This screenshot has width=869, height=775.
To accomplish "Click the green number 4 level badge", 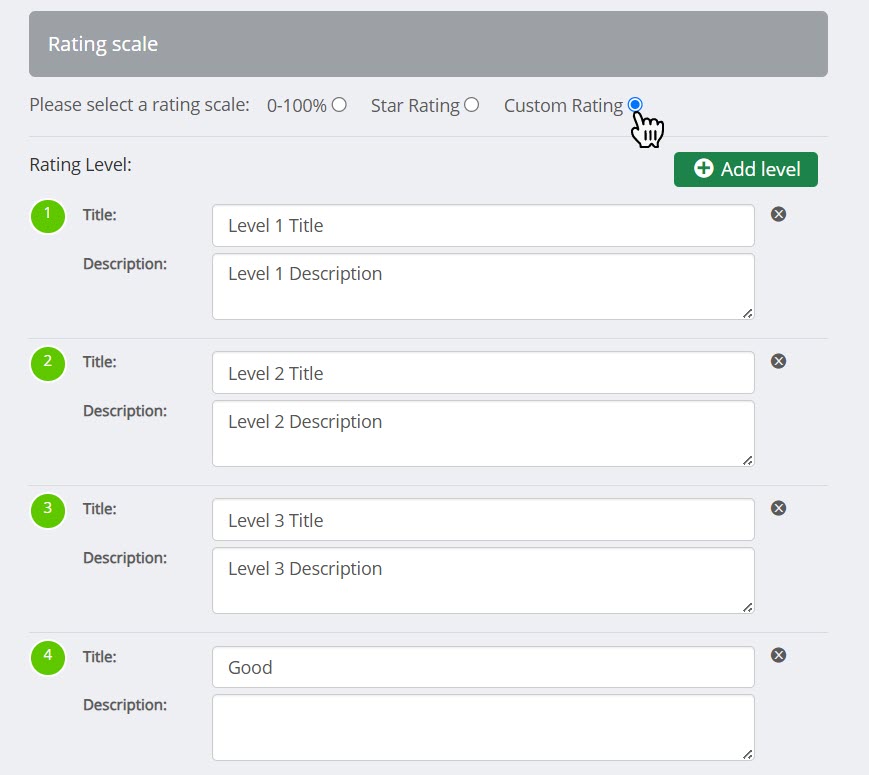I will [48, 657].
